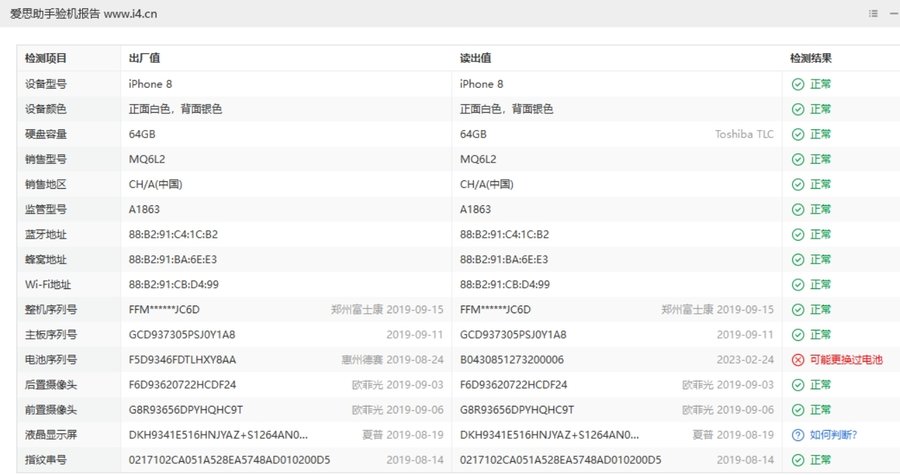Screen dimensions: 900x475
Task: Select the 主板序列号 row label
Action: click(51, 335)
